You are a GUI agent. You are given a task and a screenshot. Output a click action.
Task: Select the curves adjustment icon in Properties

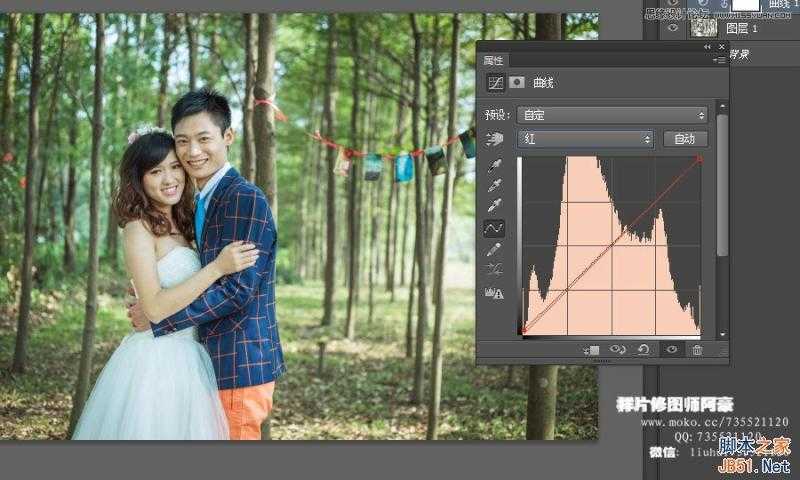(495, 83)
